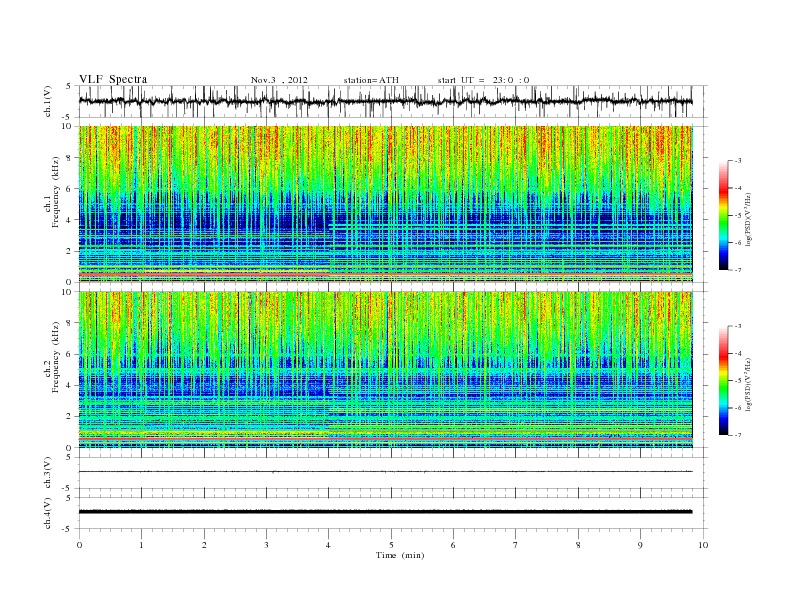Image resolution: width=792 pixels, height=612 pixels.
Task: Click the time axis tick label '9'
Action: click(x=640, y=545)
